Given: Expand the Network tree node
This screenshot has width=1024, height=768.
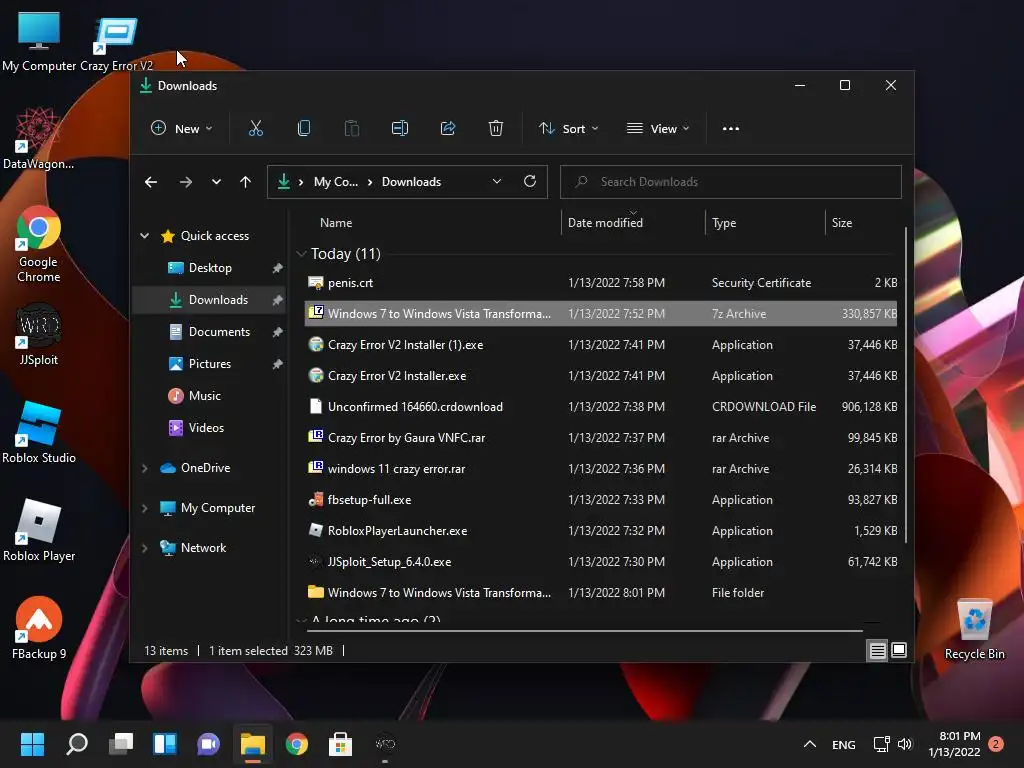Looking at the screenshot, I should coord(144,548).
